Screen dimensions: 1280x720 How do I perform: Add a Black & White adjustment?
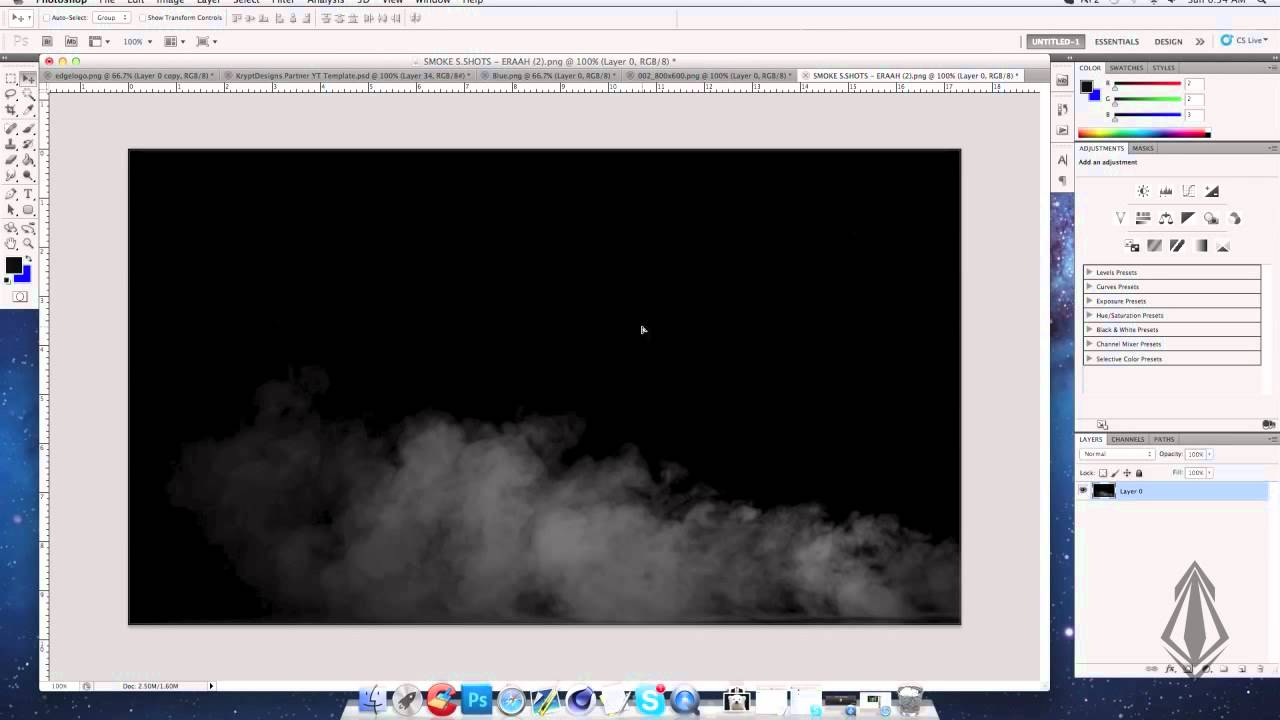(1188, 218)
